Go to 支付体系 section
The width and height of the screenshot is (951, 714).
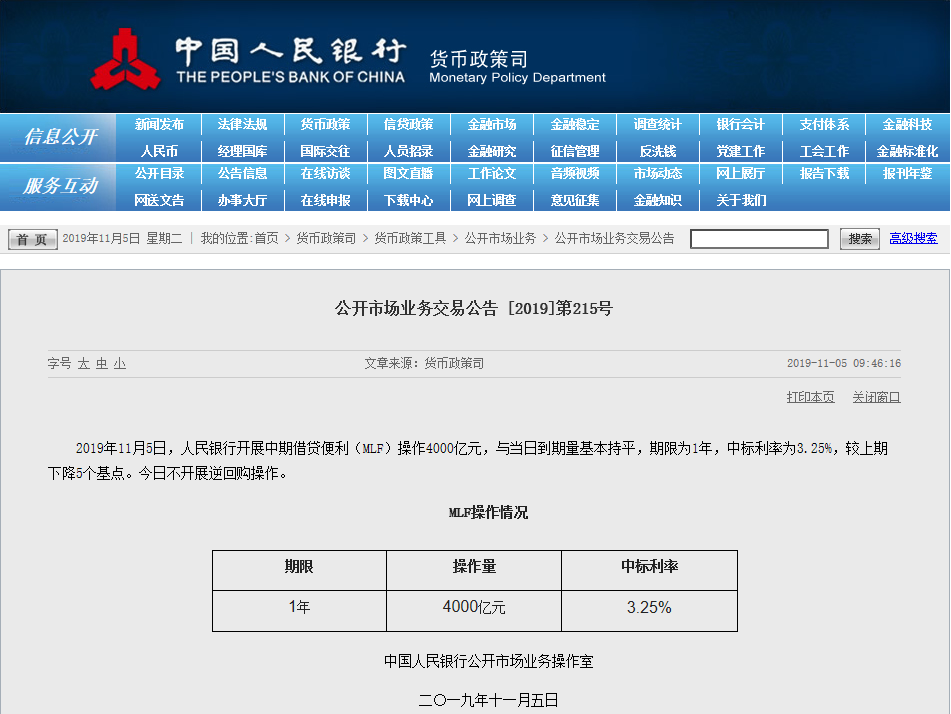[824, 124]
